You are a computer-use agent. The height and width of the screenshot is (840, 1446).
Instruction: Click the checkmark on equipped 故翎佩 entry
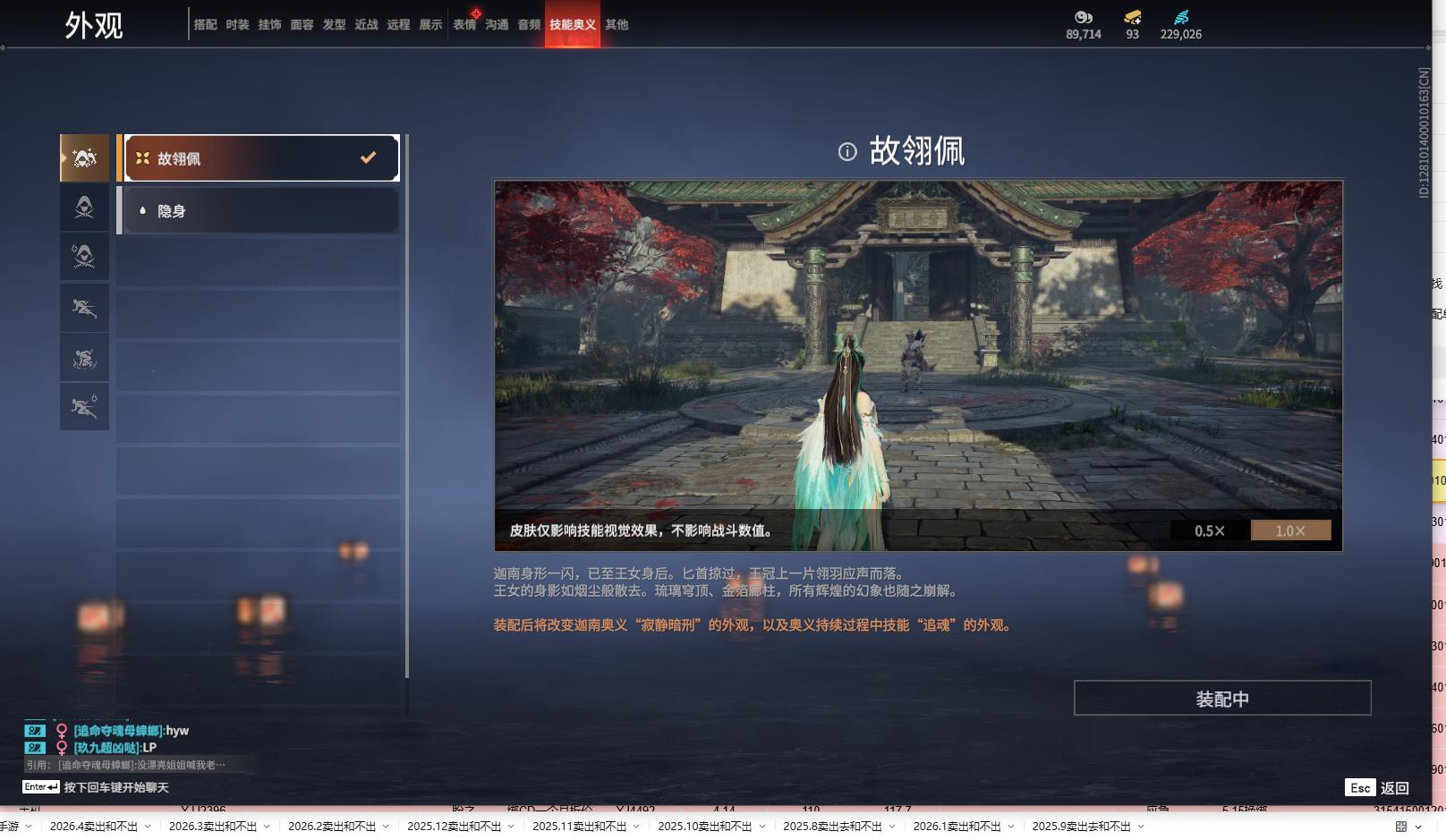click(368, 157)
